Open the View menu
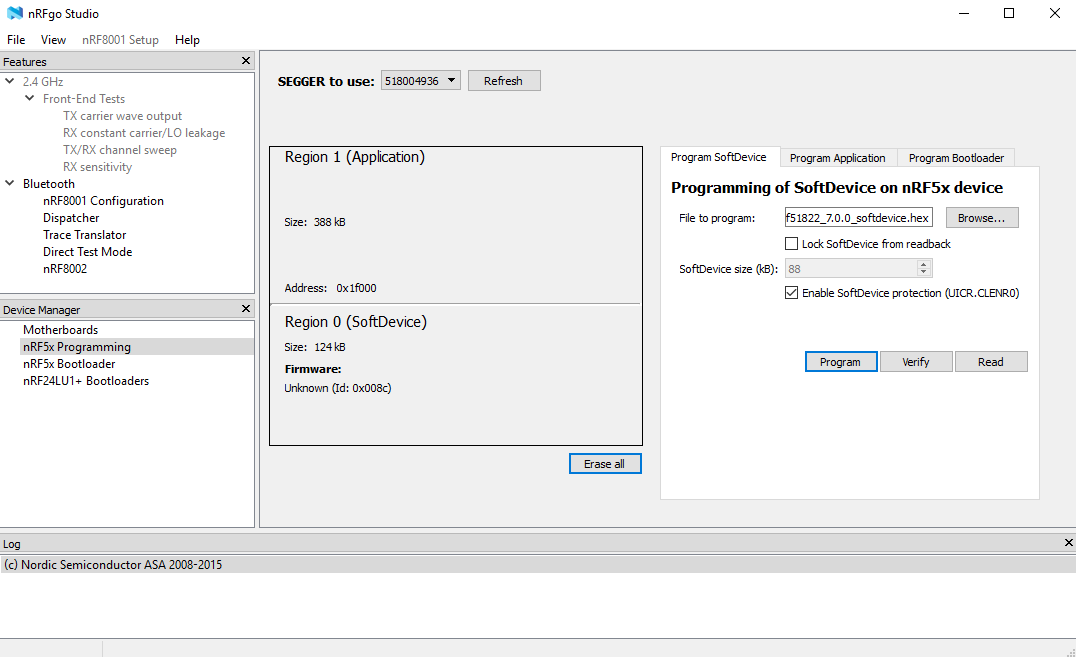 (x=53, y=40)
